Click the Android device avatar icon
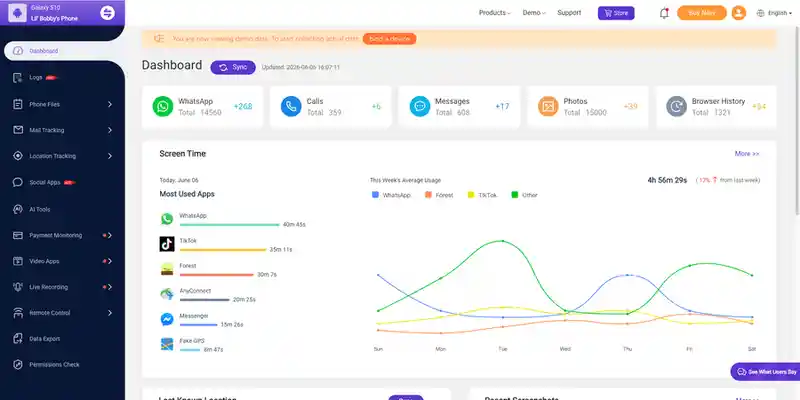800x400 pixels. click(x=17, y=13)
